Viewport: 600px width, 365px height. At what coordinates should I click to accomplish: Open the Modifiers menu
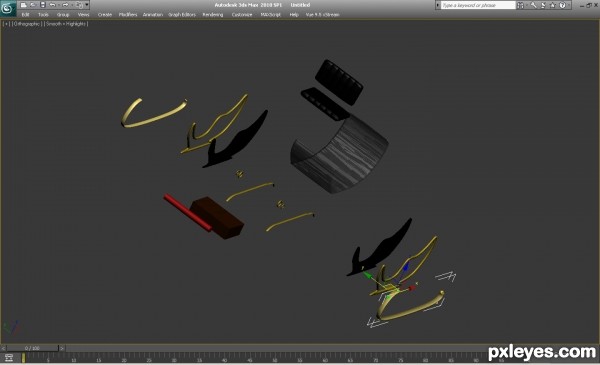(128, 15)
